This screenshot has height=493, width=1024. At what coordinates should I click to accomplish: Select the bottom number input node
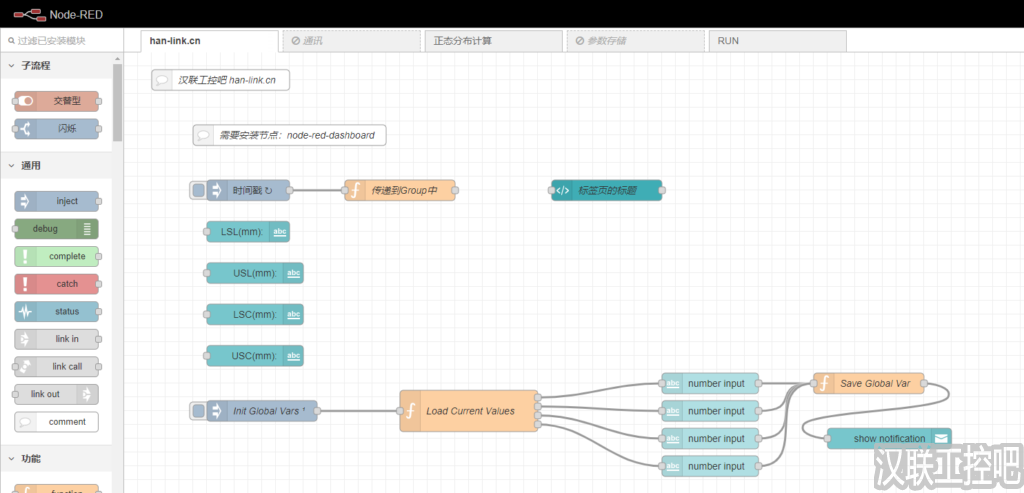pyautogui.click(x=710, y=466)
